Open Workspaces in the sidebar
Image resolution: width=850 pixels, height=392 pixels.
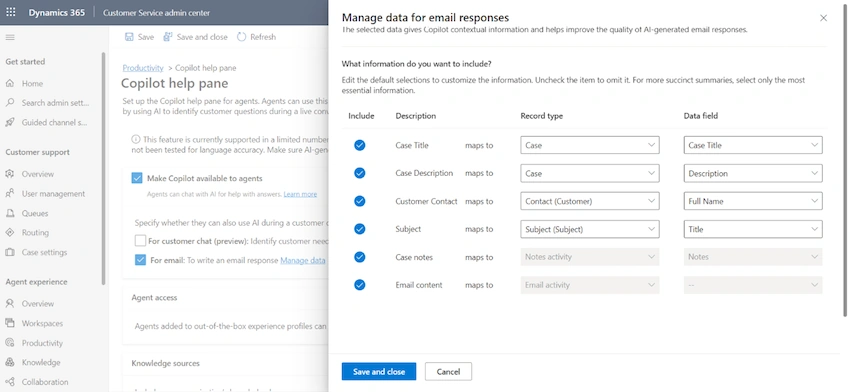(x=42, y=323)
